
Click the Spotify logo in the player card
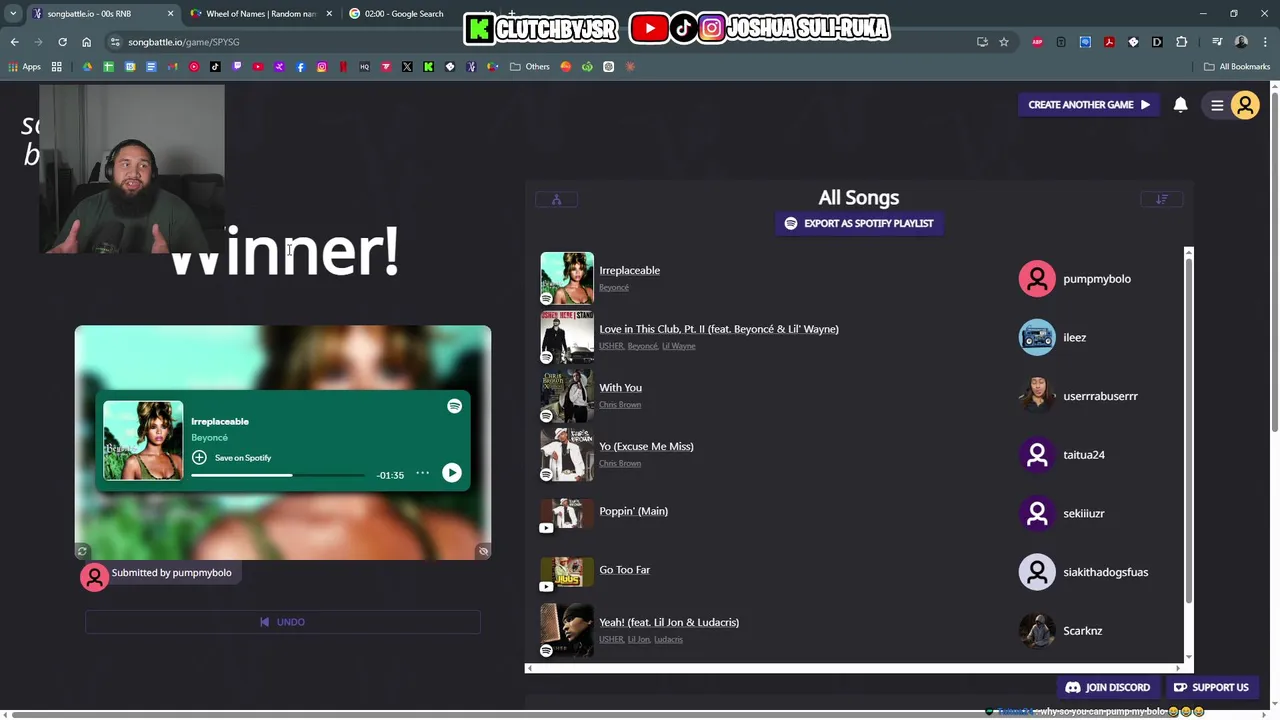[x=454, y=406]
